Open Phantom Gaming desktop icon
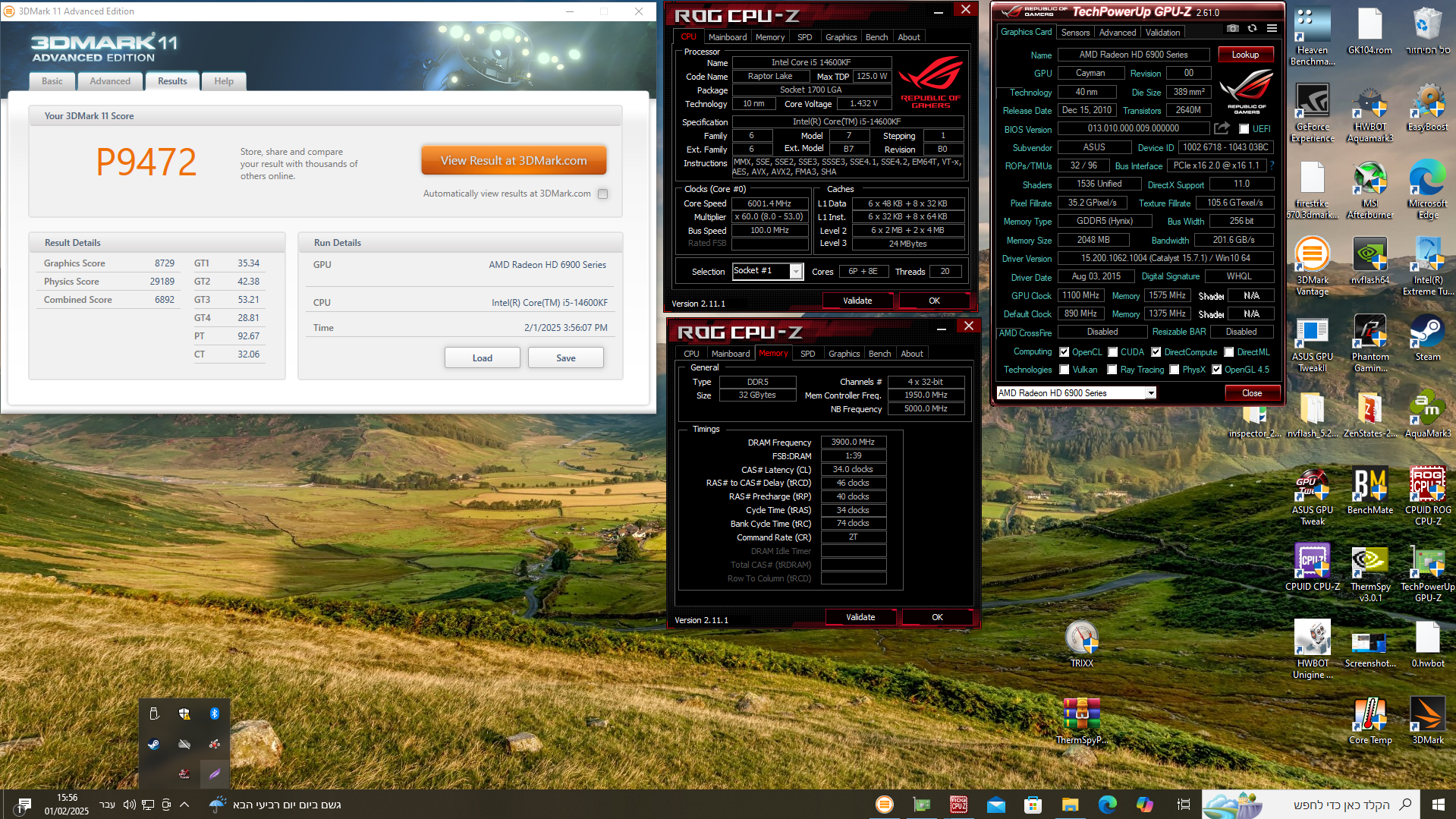 click(x=1370, y=343)
